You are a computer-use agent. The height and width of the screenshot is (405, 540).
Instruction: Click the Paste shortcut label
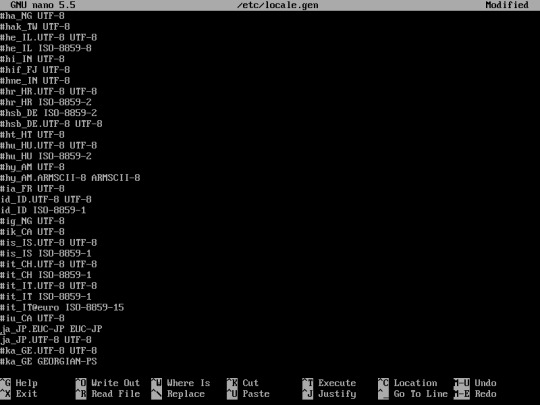256,394
